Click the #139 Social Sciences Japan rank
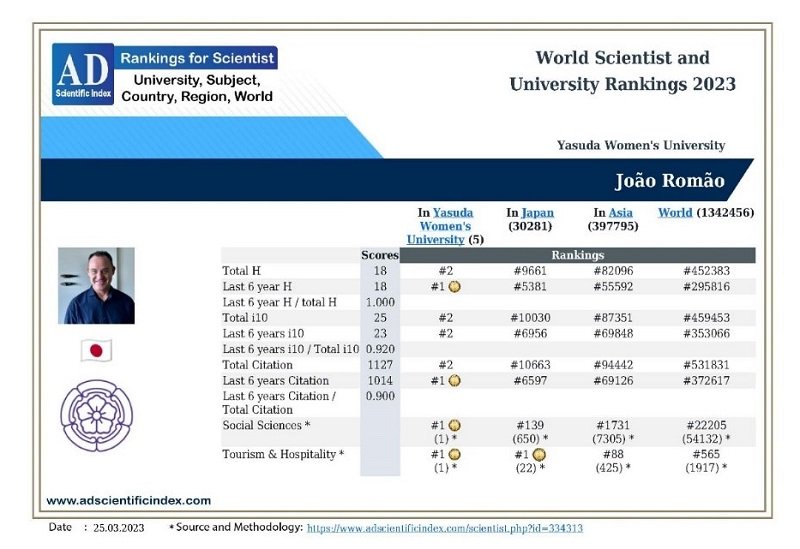Viewport: 800px width, 549px height. (x=530, y=426)
